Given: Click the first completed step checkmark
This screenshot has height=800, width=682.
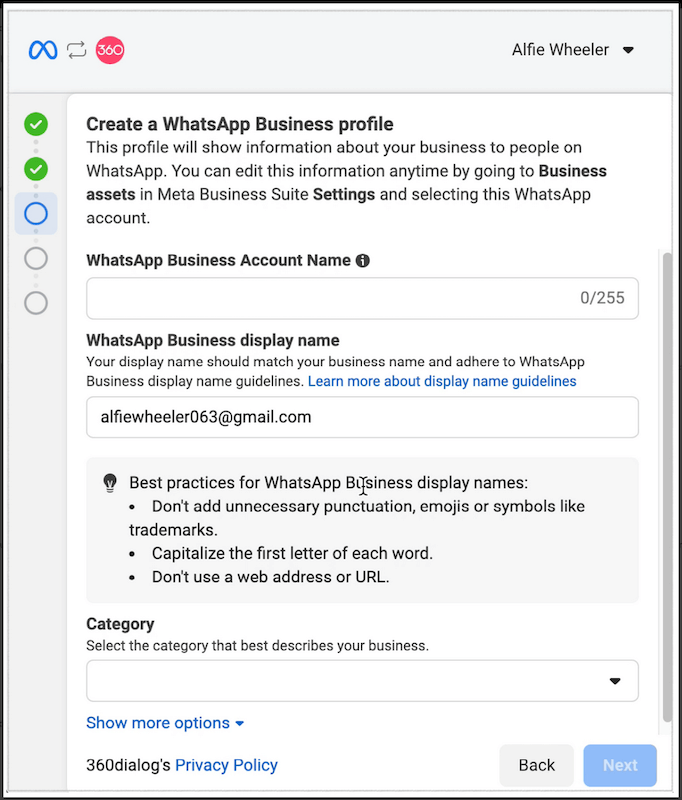Looking at the screenshot, I should click(36, 124).
